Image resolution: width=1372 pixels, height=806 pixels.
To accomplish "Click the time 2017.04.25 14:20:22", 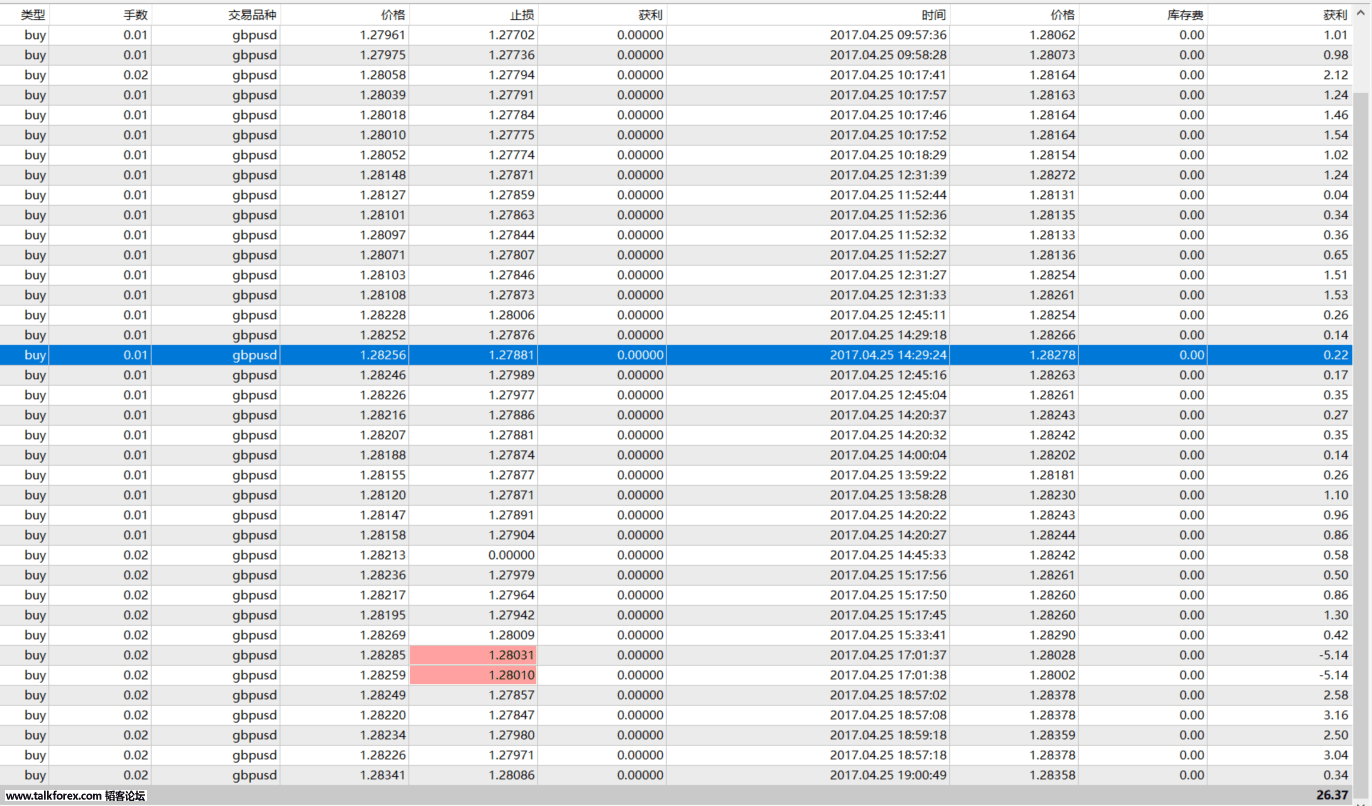I will point(888,515).
